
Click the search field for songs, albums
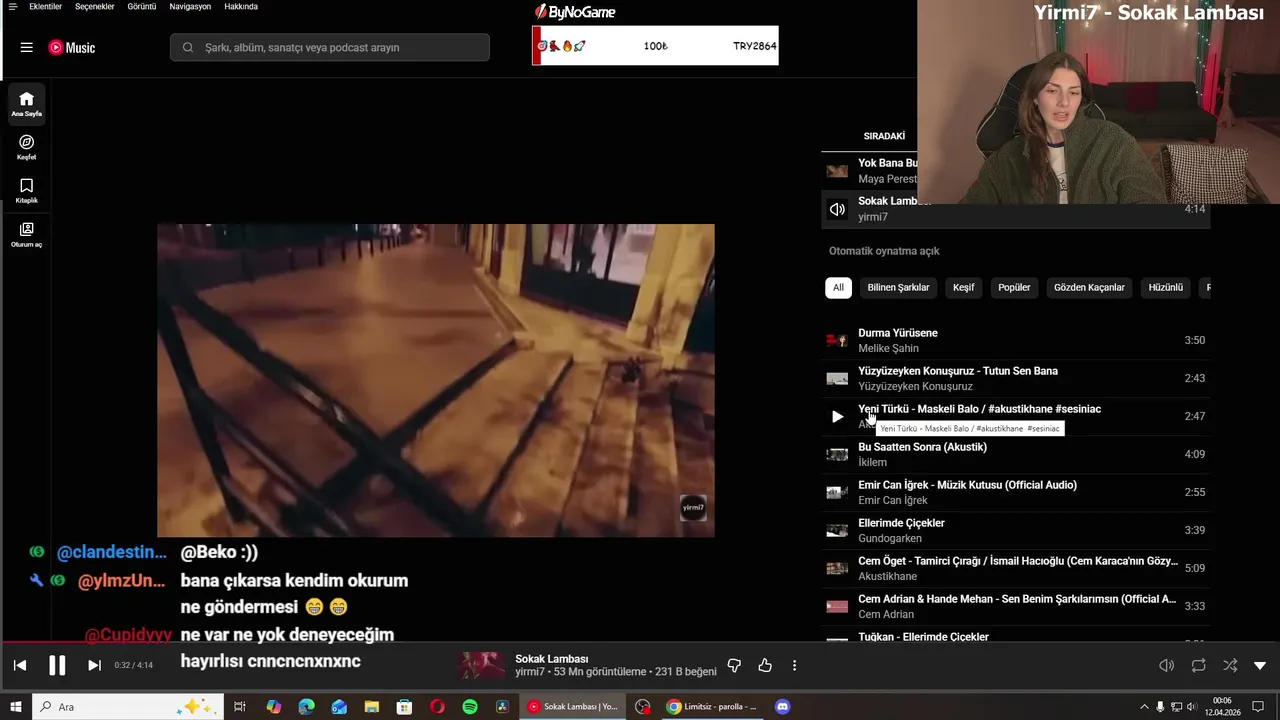[x=330, y=47]
